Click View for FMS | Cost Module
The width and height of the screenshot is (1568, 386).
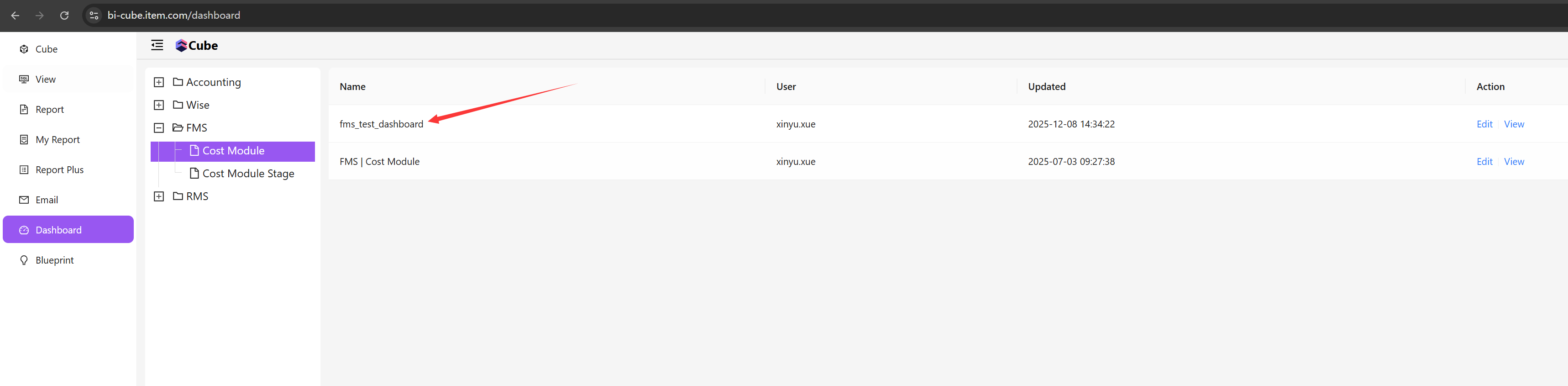pos(1513,161)
